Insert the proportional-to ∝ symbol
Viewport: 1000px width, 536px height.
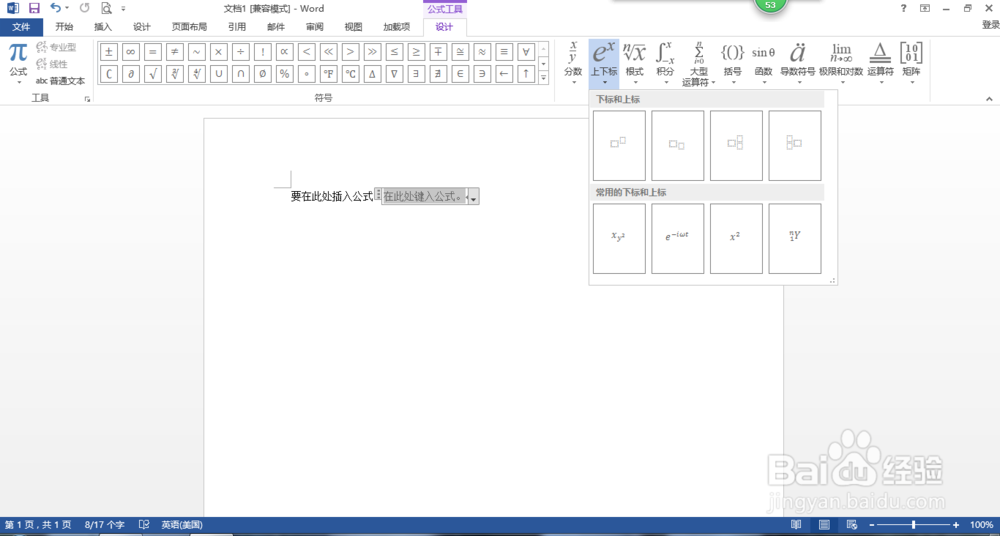click(x=284, y=52)
